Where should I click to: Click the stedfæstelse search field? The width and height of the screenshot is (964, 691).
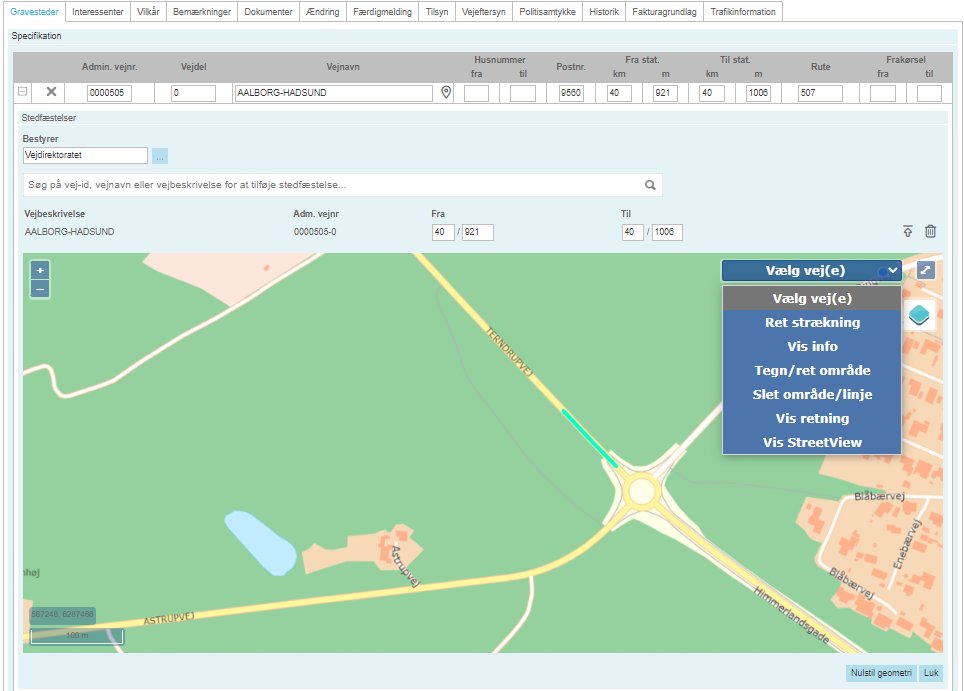[x=330, y=185]
